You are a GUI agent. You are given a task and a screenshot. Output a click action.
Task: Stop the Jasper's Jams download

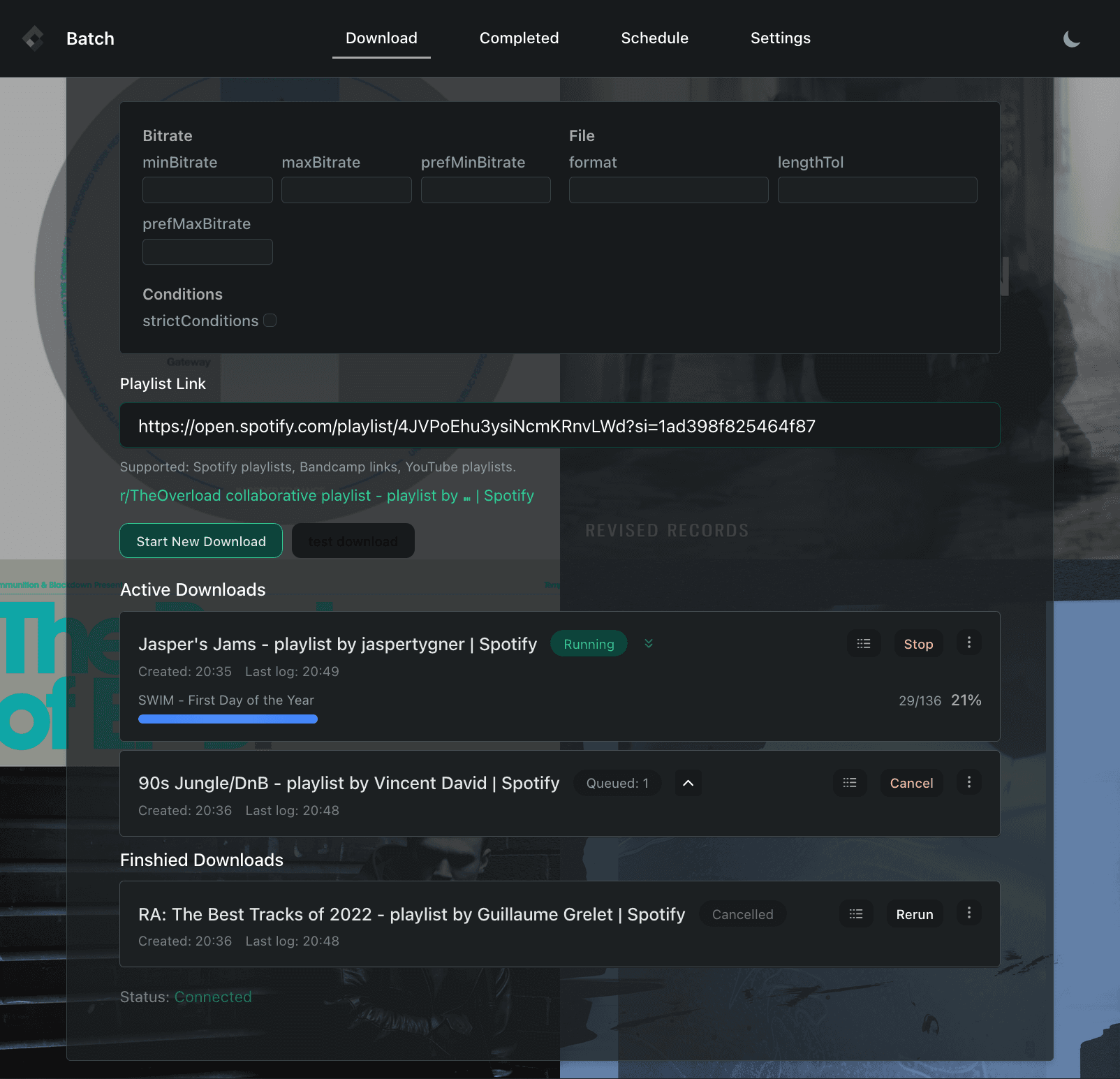point(918,644)
